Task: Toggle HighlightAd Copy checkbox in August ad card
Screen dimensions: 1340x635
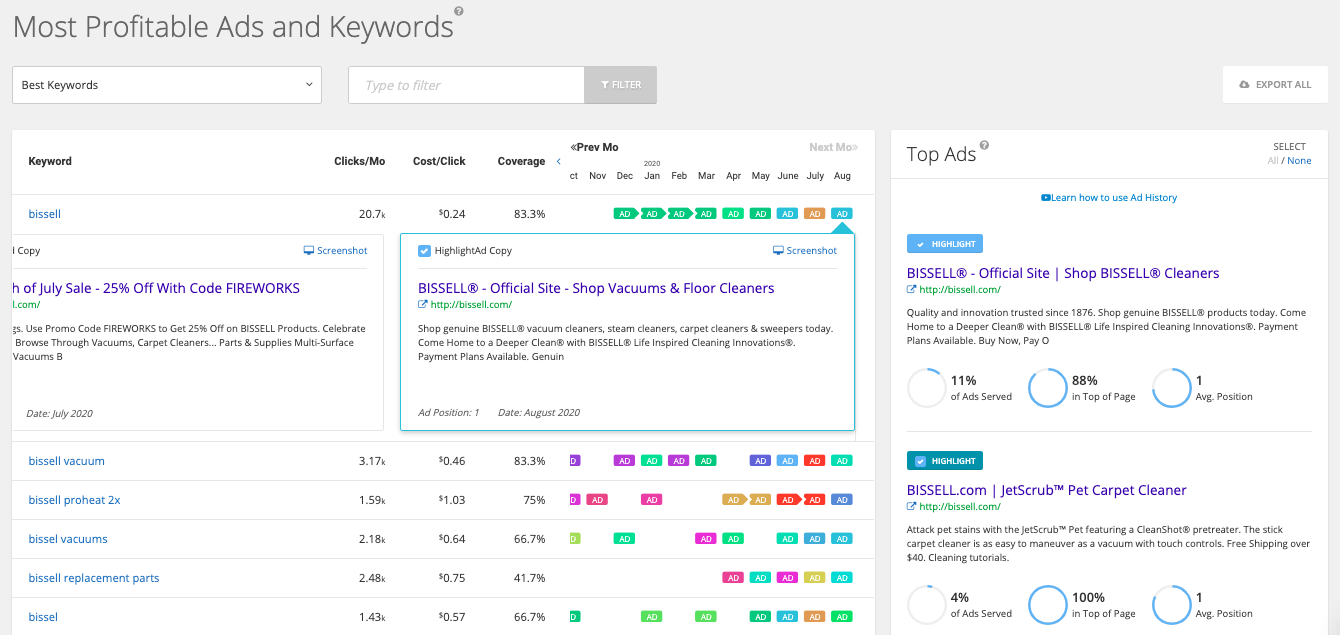Action: [424, 251]
